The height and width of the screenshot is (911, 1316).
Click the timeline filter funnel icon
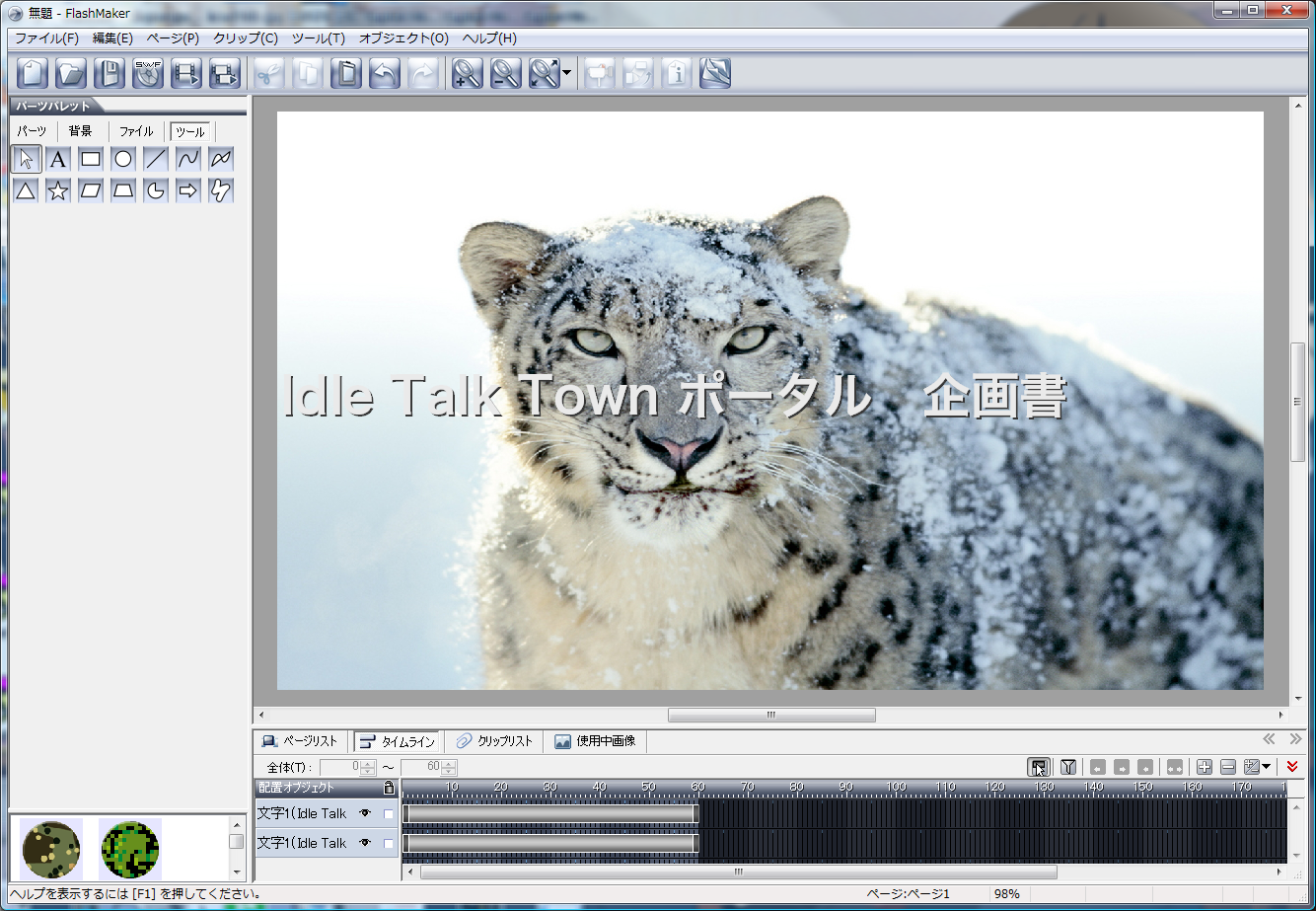tap(1067, 767)
